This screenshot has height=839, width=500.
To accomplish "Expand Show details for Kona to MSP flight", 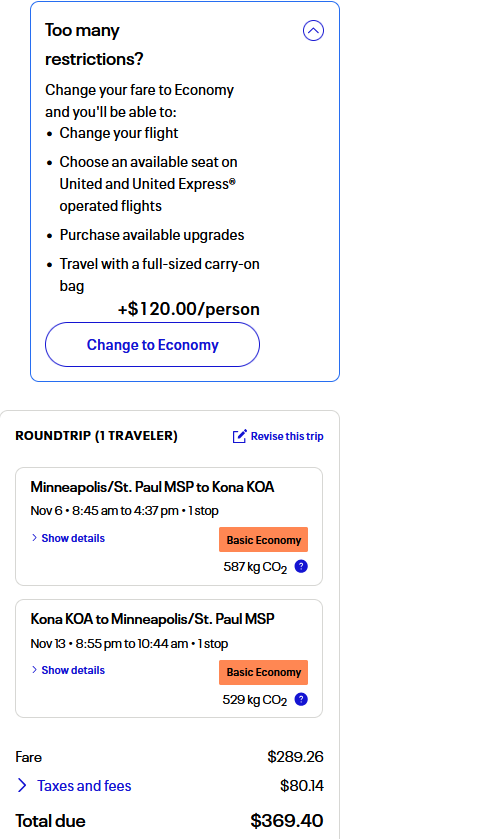I will pos(73,670).
